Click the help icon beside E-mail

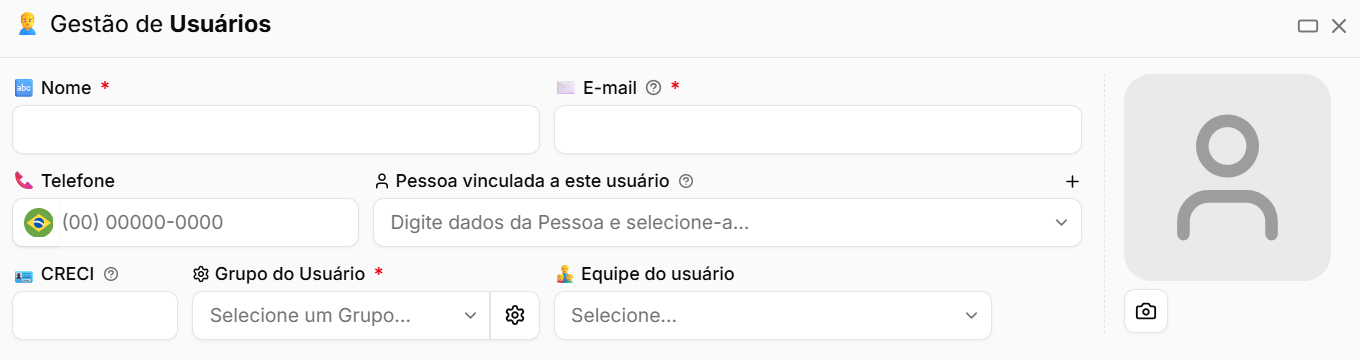tap(654, 88)
